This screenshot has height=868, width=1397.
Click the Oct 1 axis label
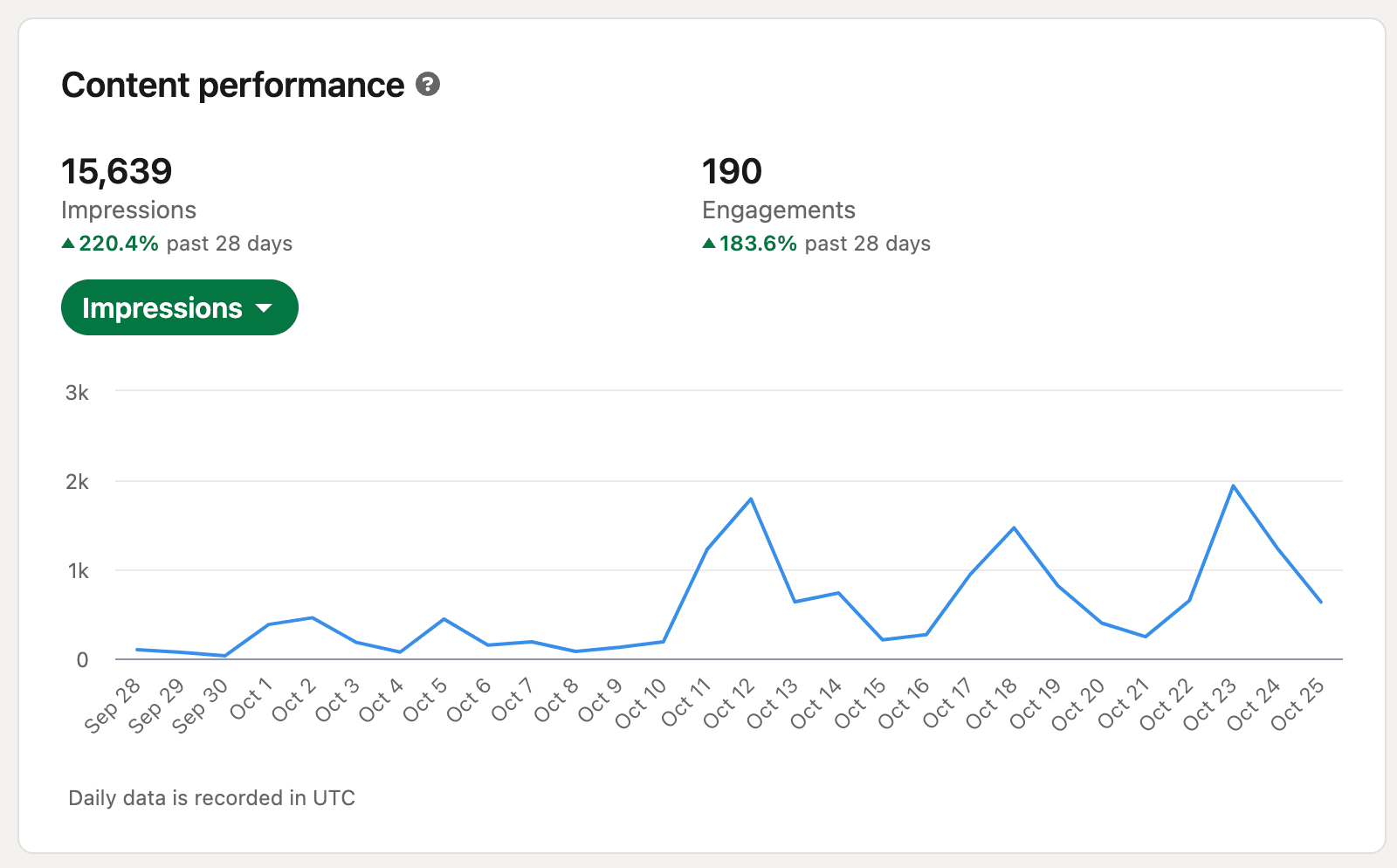(x=251, y=699)
